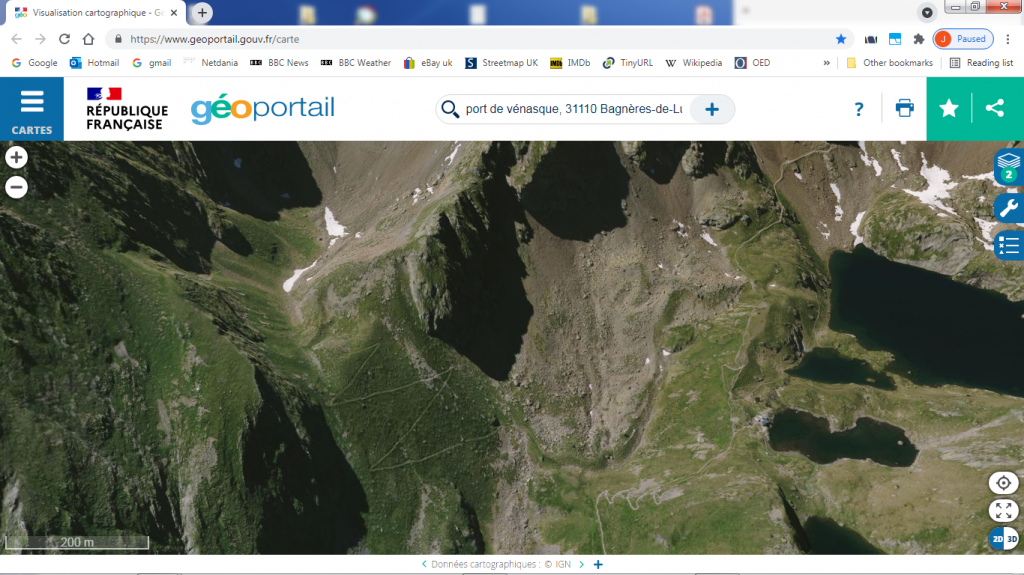Center the map on my location
The image size is (1024, 575).
(x=1003, y=483)
